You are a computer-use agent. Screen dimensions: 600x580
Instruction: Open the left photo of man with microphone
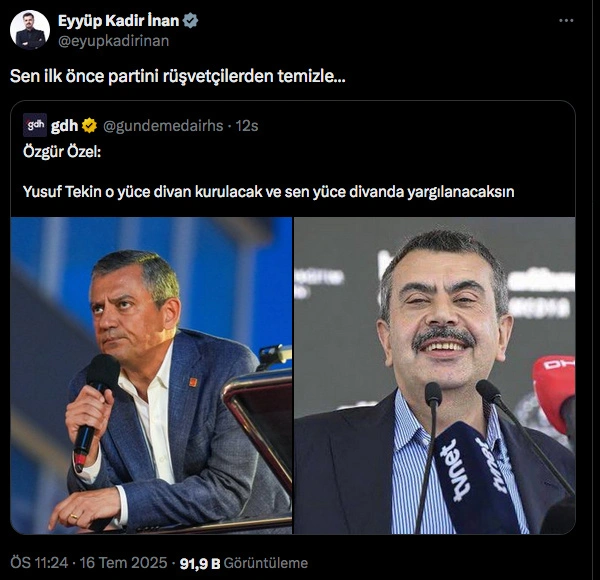(x=152, y=375)
